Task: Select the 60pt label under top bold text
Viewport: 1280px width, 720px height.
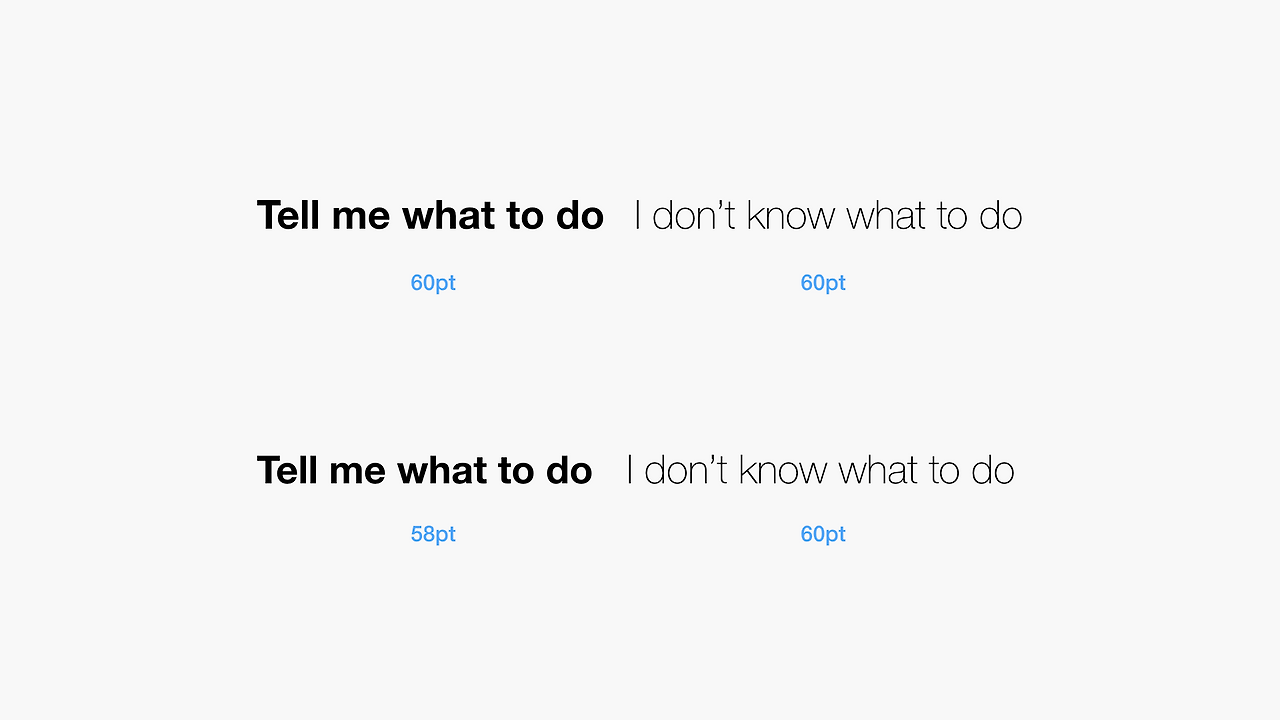Action: click(x=433, y=283)
